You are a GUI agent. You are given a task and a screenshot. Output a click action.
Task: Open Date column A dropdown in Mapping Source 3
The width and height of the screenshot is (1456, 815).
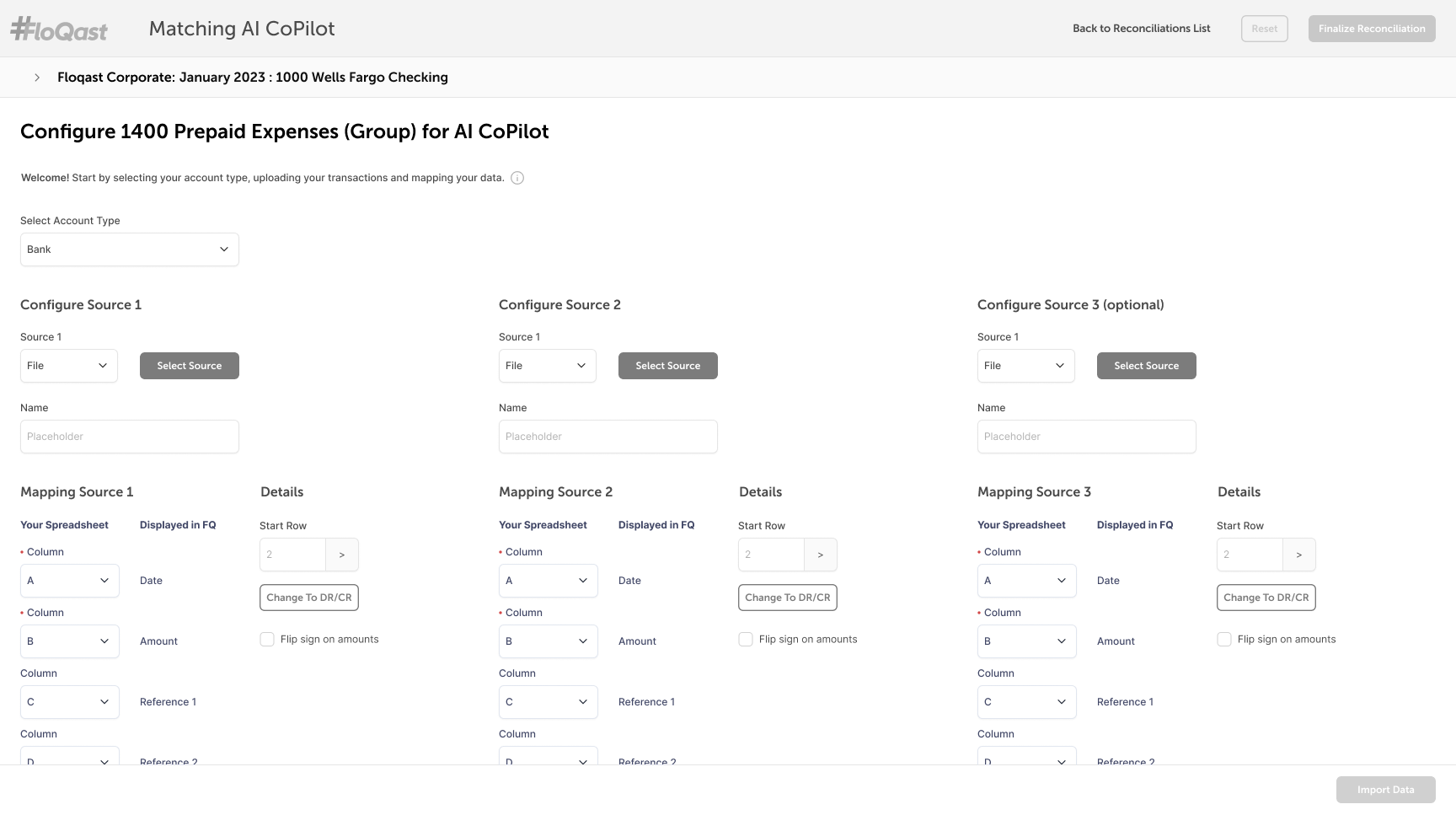click(x=1027, y=581)
